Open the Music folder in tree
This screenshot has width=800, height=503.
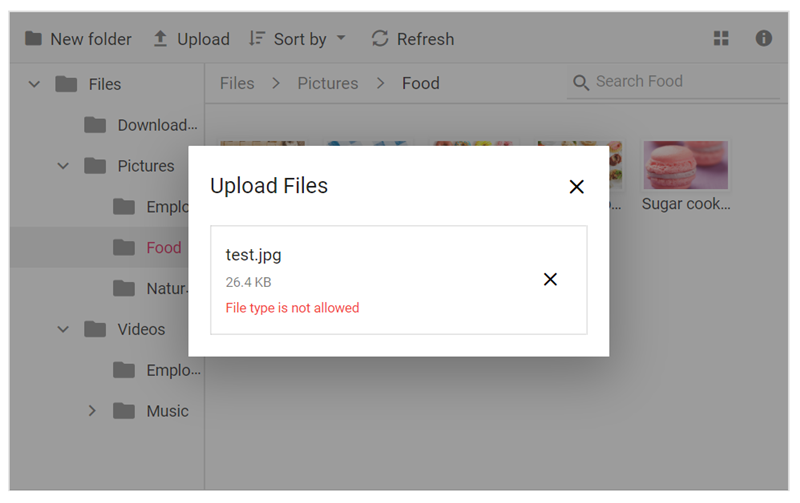tap(167, 411)
